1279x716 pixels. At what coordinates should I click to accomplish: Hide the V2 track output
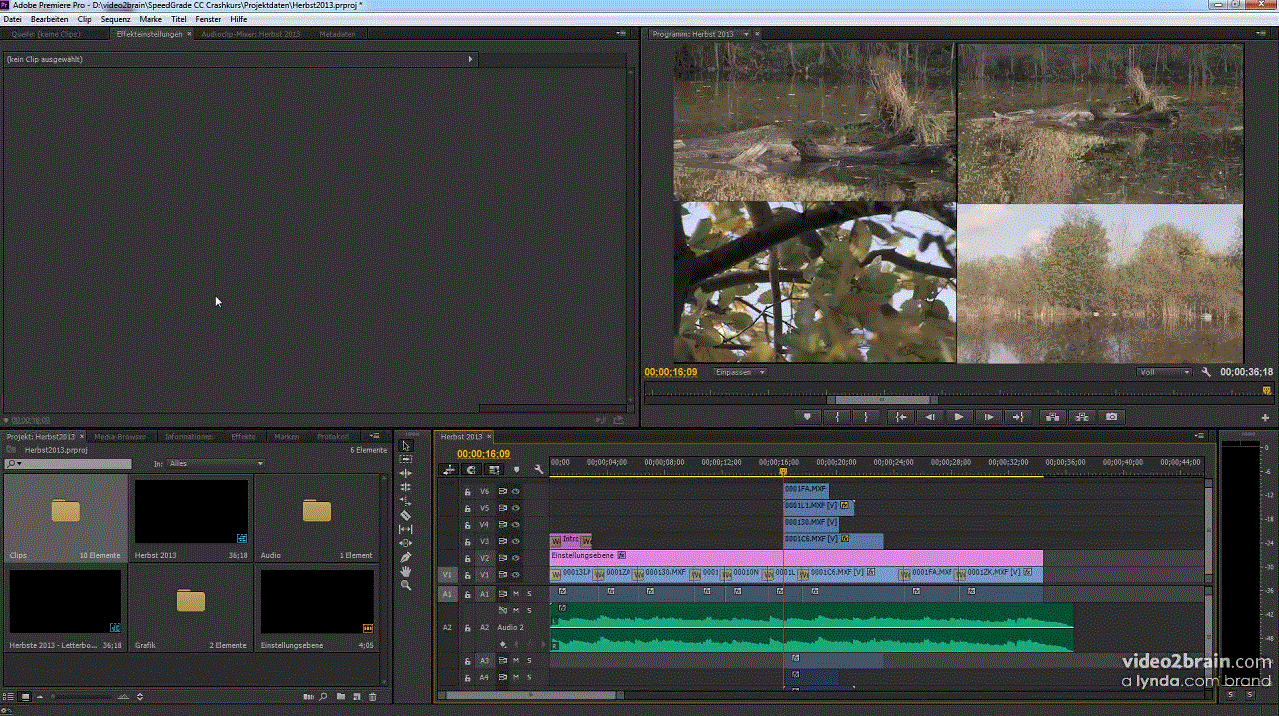pyautogui.click(x=516, y=558)
